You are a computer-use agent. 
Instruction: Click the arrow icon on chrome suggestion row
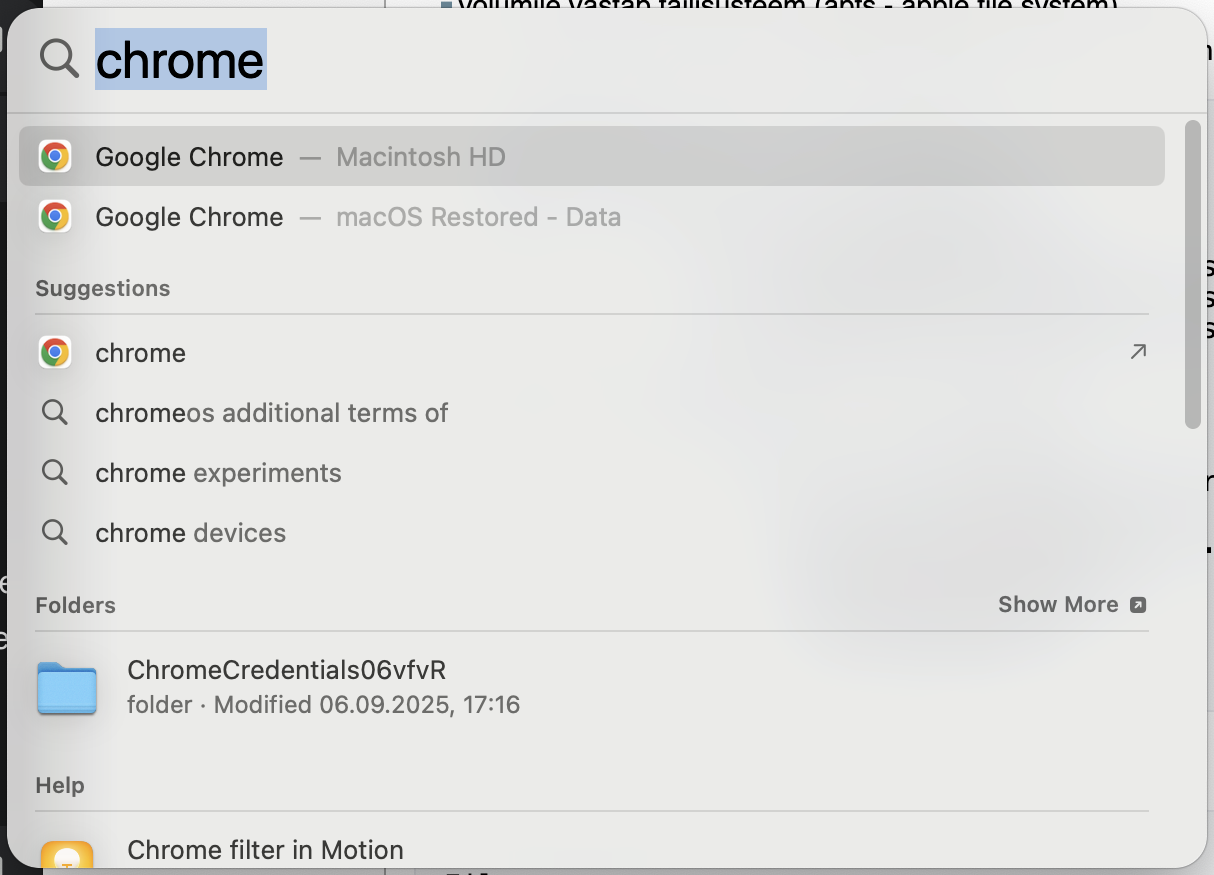[1138, 352]
